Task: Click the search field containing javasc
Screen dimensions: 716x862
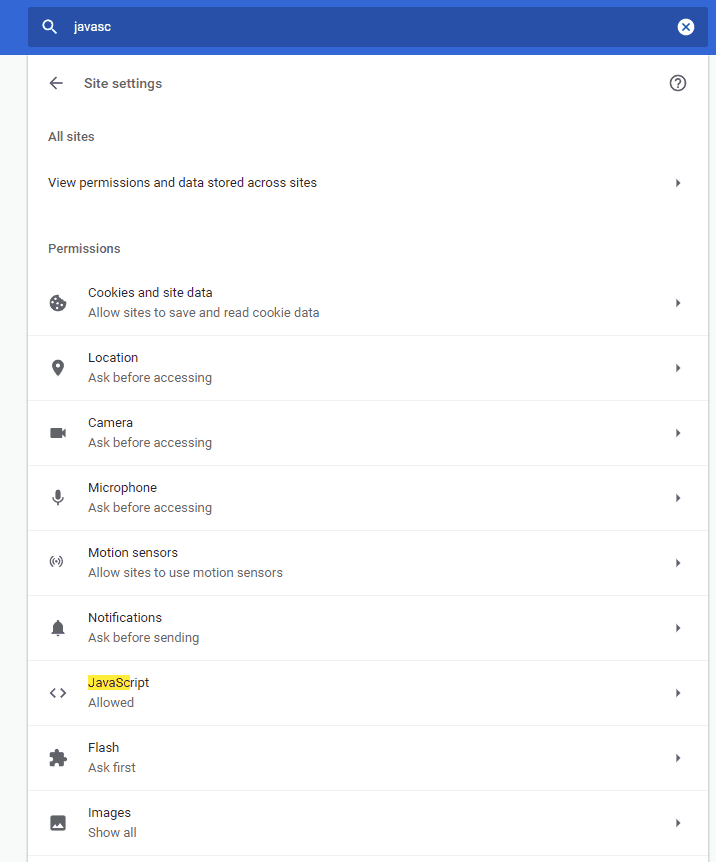Action: (x=360, y=27)
